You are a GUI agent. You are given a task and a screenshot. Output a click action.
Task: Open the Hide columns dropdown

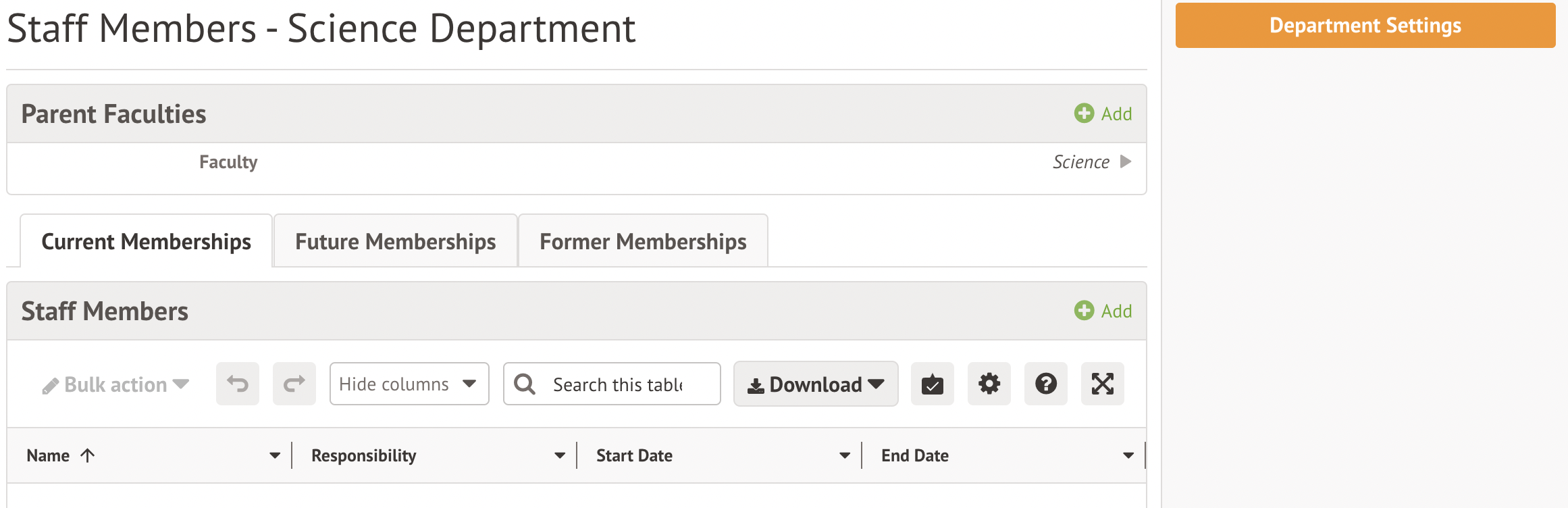409,384
